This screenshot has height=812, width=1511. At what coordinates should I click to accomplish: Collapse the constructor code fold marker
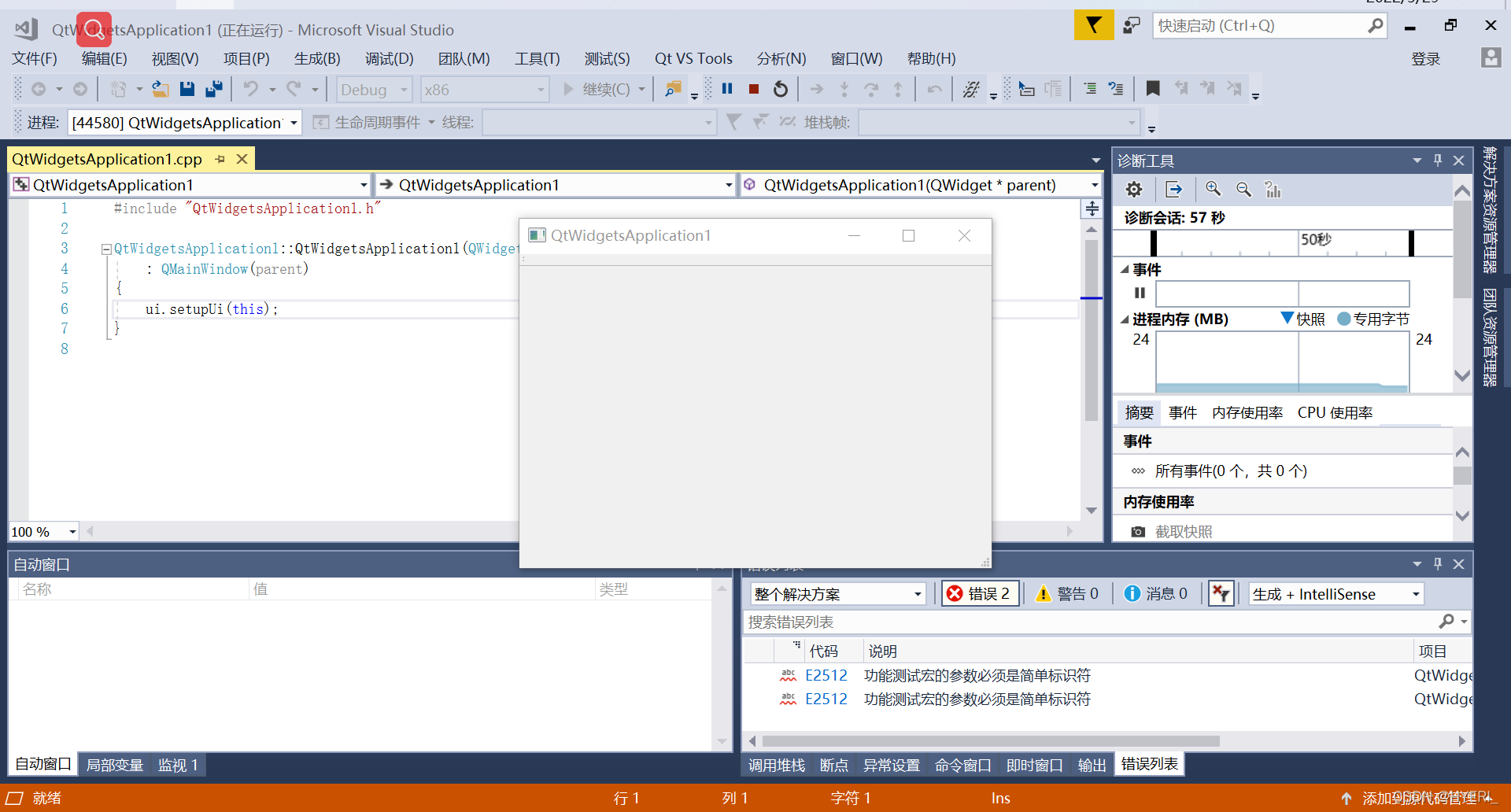(106, 249)
